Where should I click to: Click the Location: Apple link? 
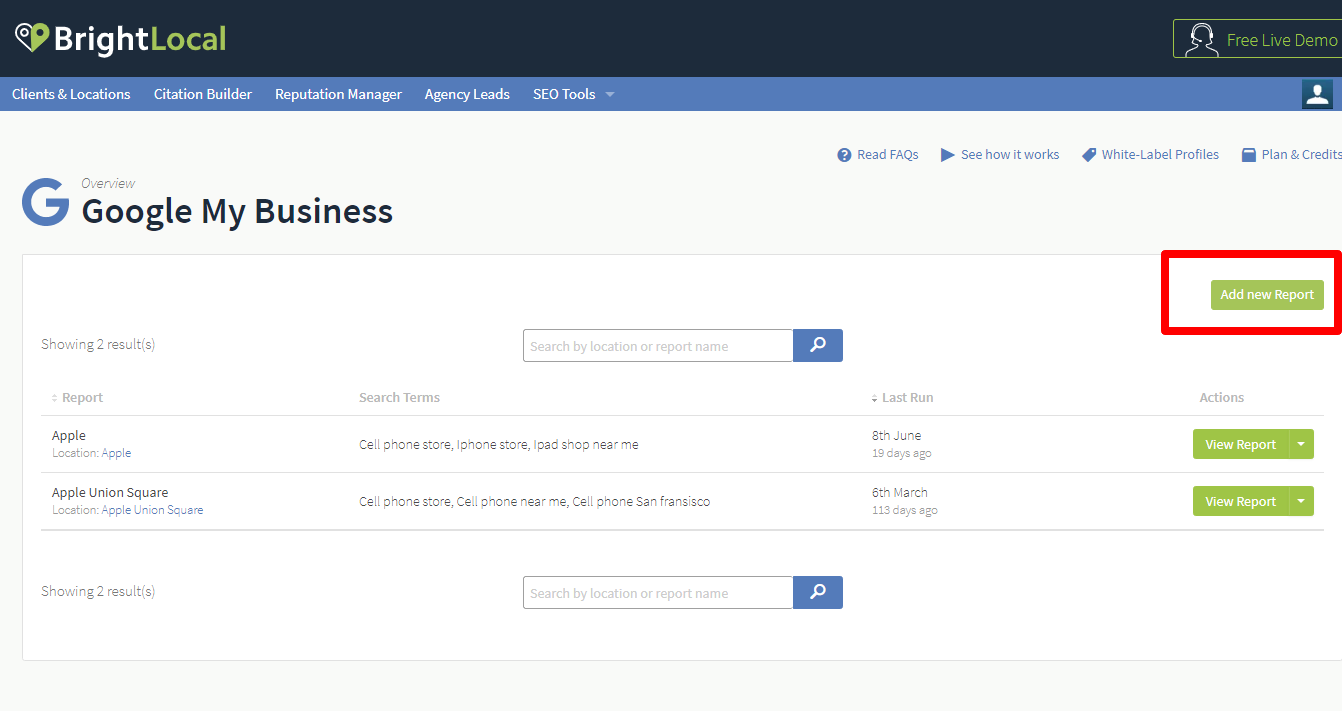coord(116,453)
